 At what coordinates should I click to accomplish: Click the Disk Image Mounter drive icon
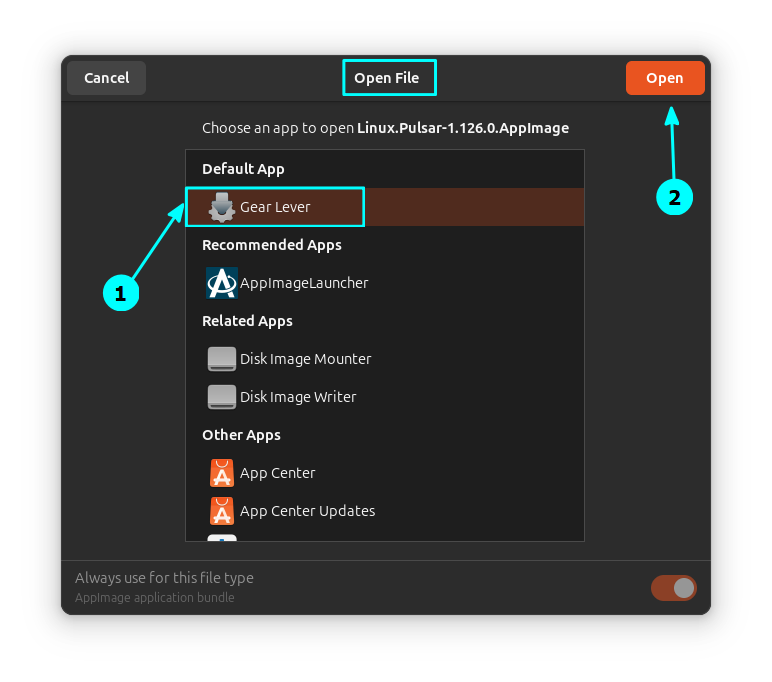[x=221, y=359]
